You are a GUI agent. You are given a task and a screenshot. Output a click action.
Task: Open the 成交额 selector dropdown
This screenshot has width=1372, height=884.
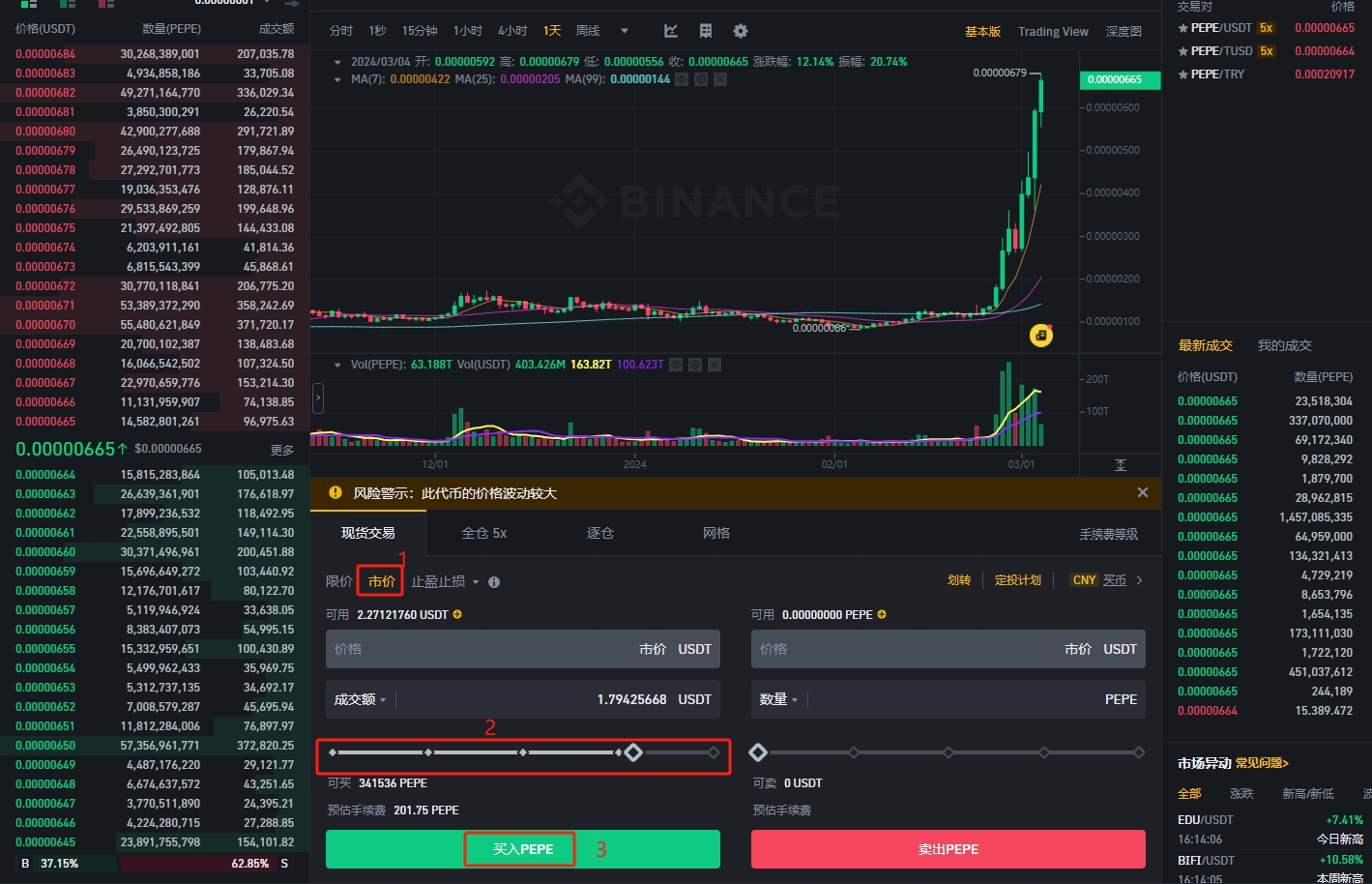click(360, 699)
